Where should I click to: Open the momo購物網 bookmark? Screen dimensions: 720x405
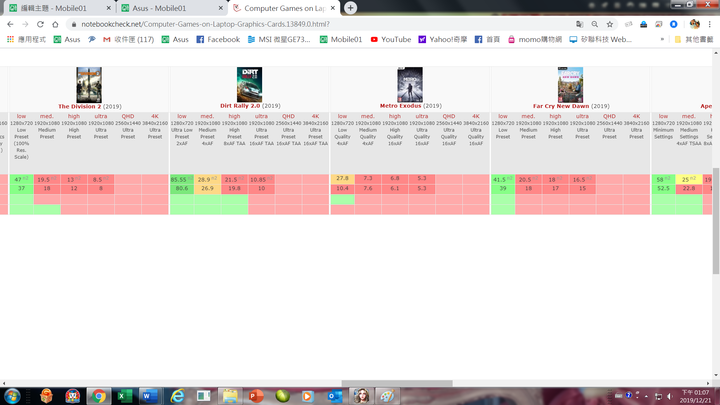535,39
